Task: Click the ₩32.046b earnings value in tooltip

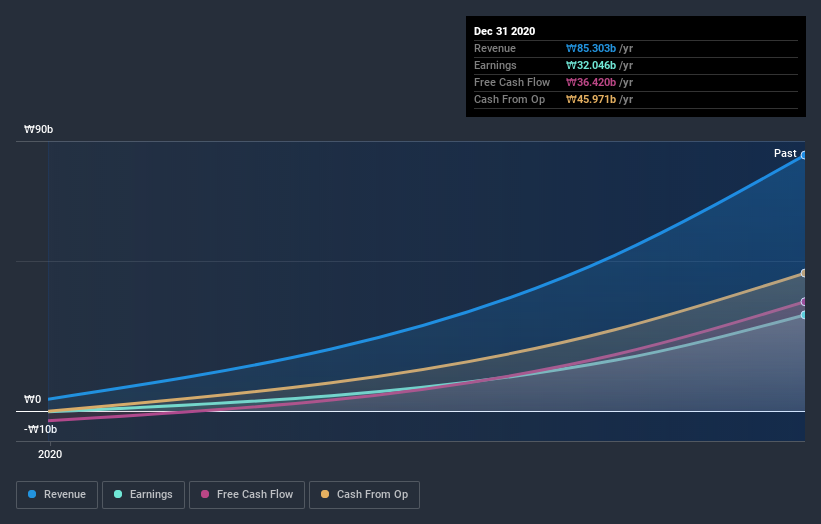Action: tap(591, 65)
